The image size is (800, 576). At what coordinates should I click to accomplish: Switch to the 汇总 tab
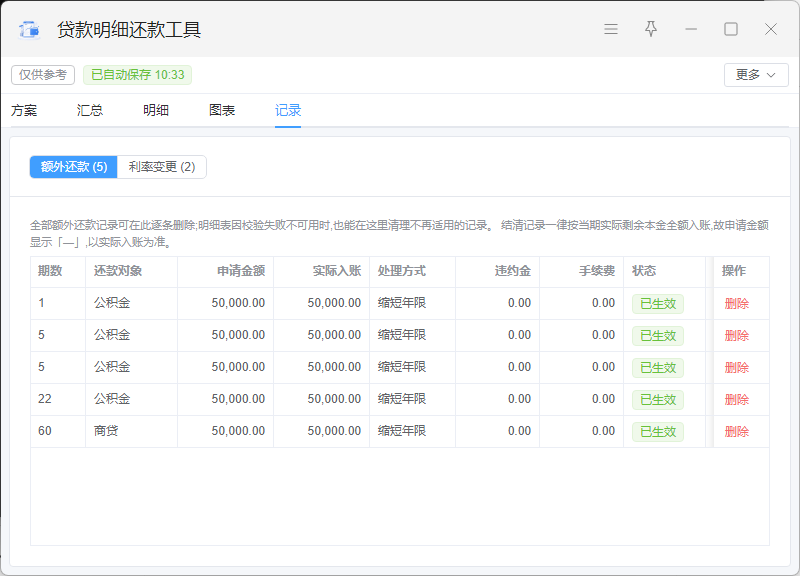click(90, 110)
